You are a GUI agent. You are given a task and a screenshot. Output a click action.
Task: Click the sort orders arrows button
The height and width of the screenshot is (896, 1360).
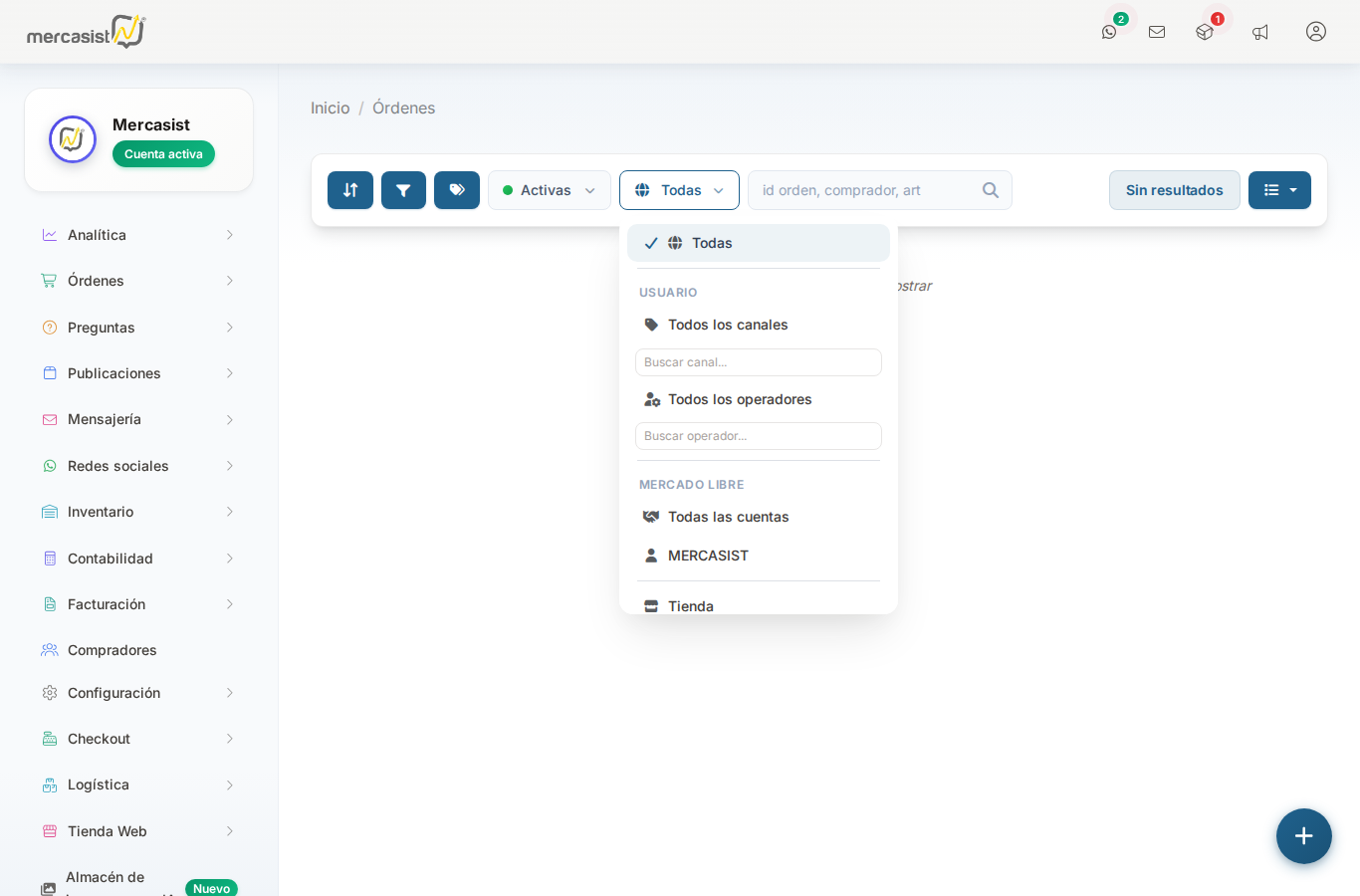coord(350,190)
